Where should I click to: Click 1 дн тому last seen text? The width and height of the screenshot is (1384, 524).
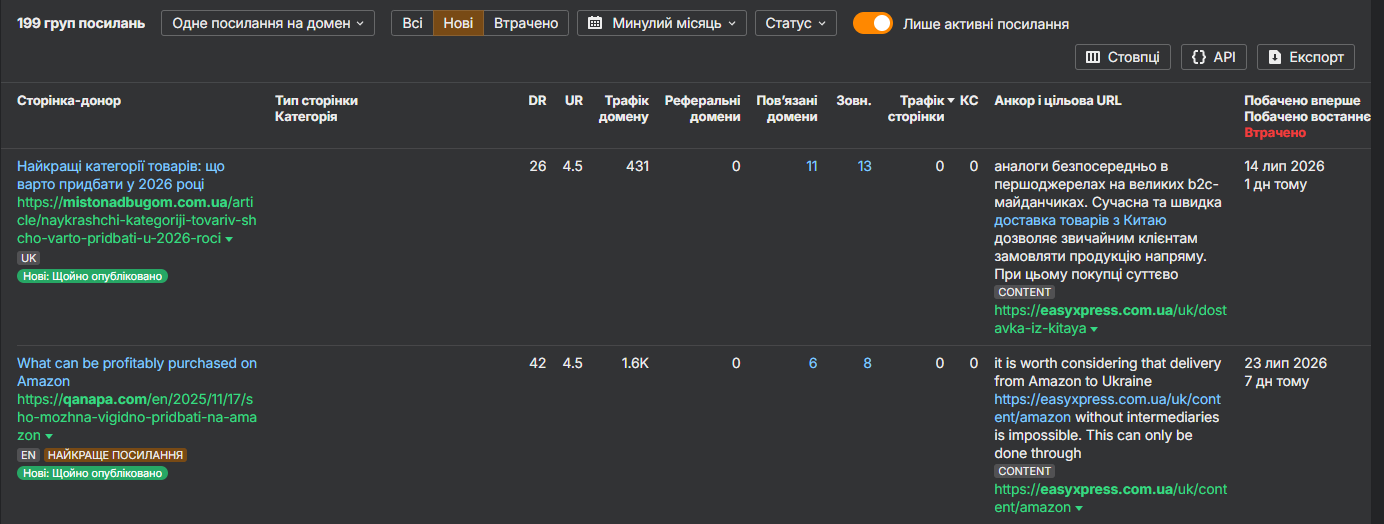point(1275,184)
